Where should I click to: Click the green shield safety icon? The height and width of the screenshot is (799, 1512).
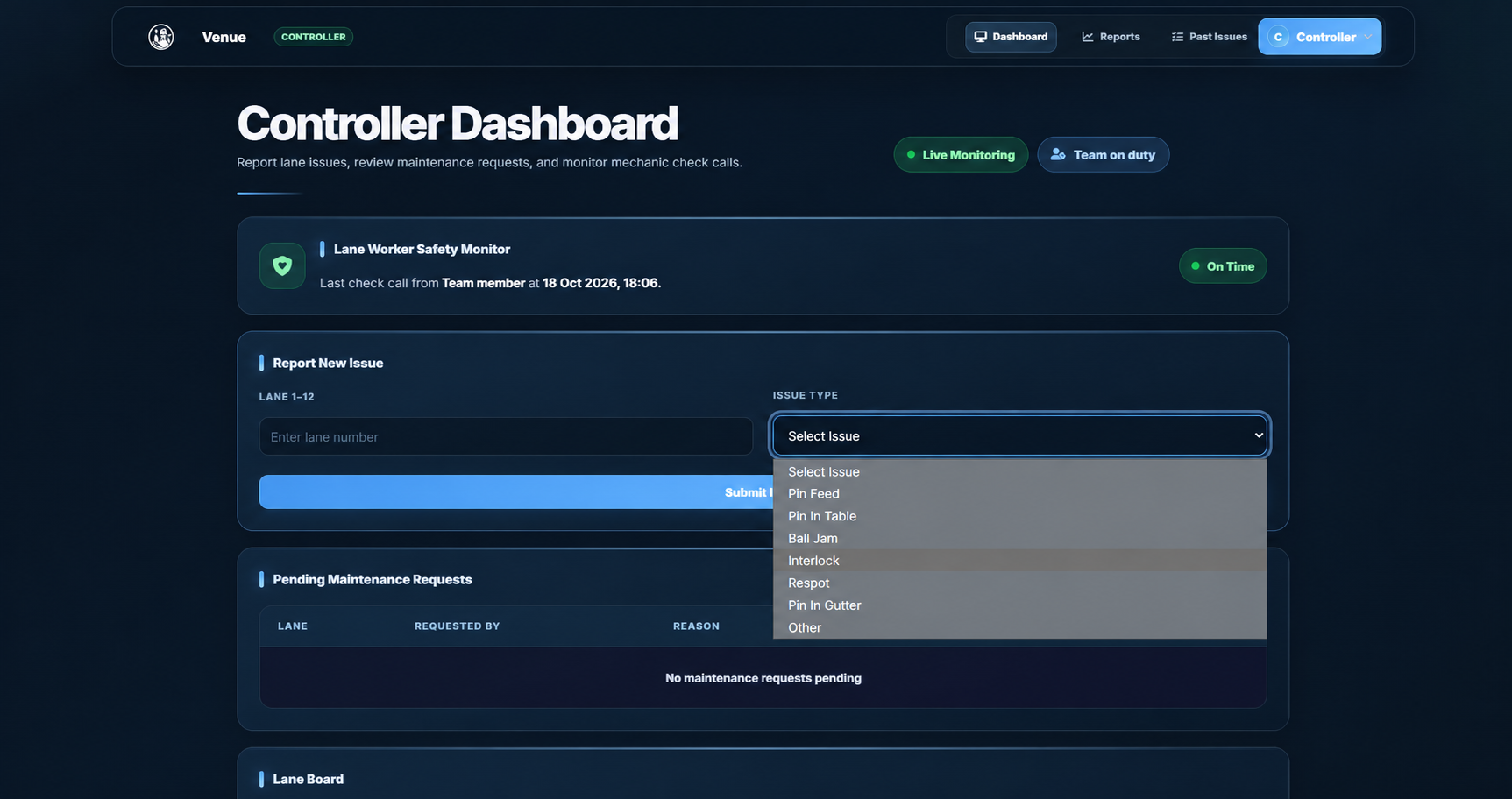pos(282,265)
